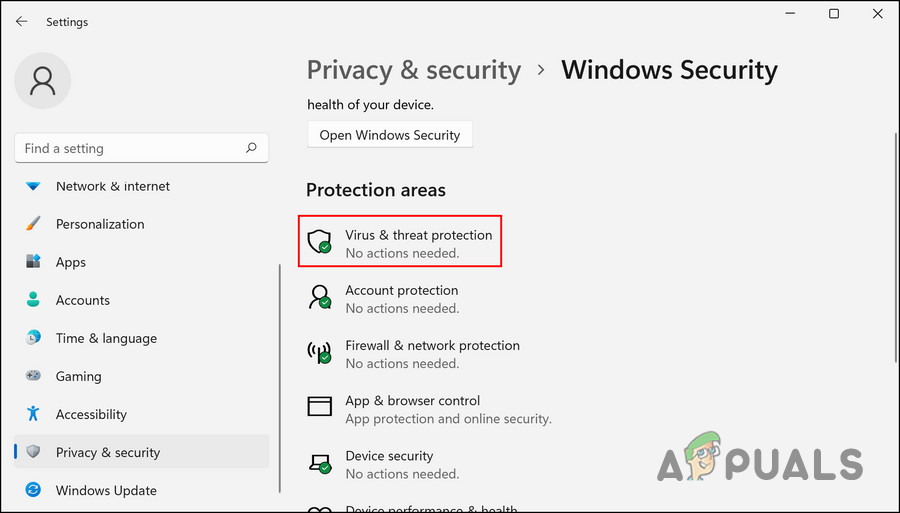The image size is (900, 513).
Task: Click the search magnifier icon
Action: coord(251,148)
